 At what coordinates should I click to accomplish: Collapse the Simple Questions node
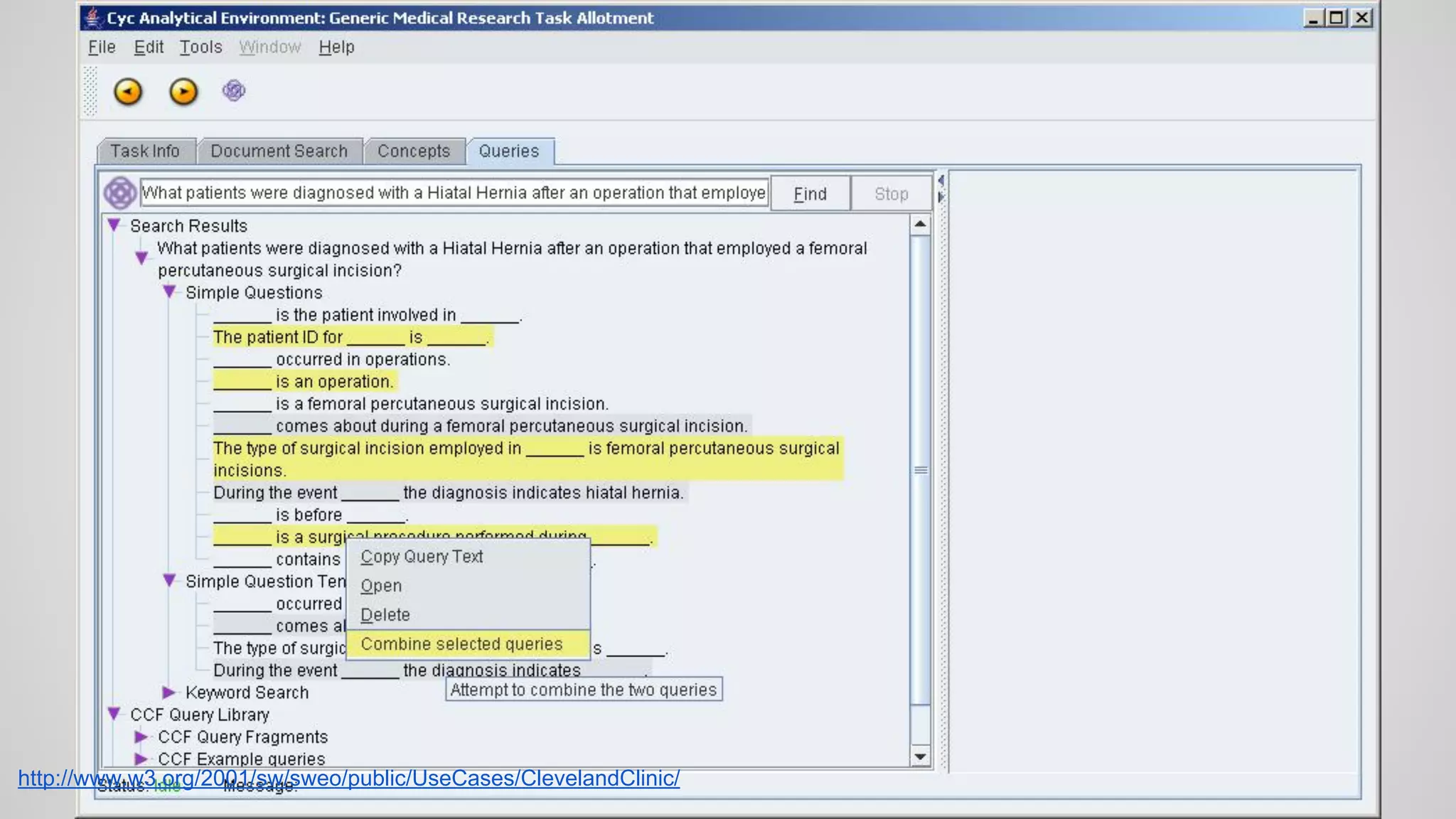click(x=169, y=292)
